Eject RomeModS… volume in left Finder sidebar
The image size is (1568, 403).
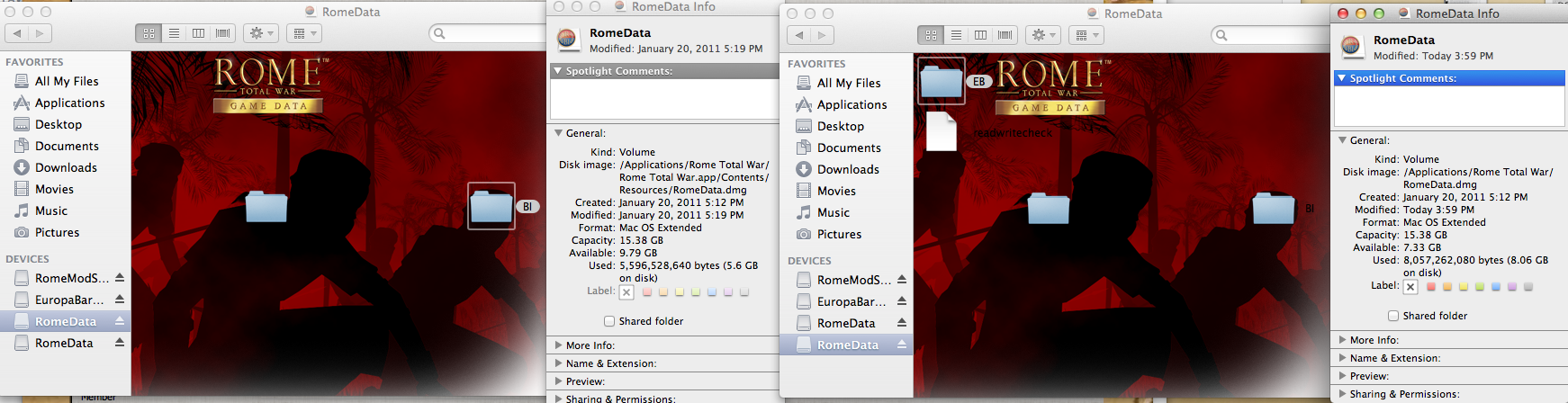[x=120, y=278]
